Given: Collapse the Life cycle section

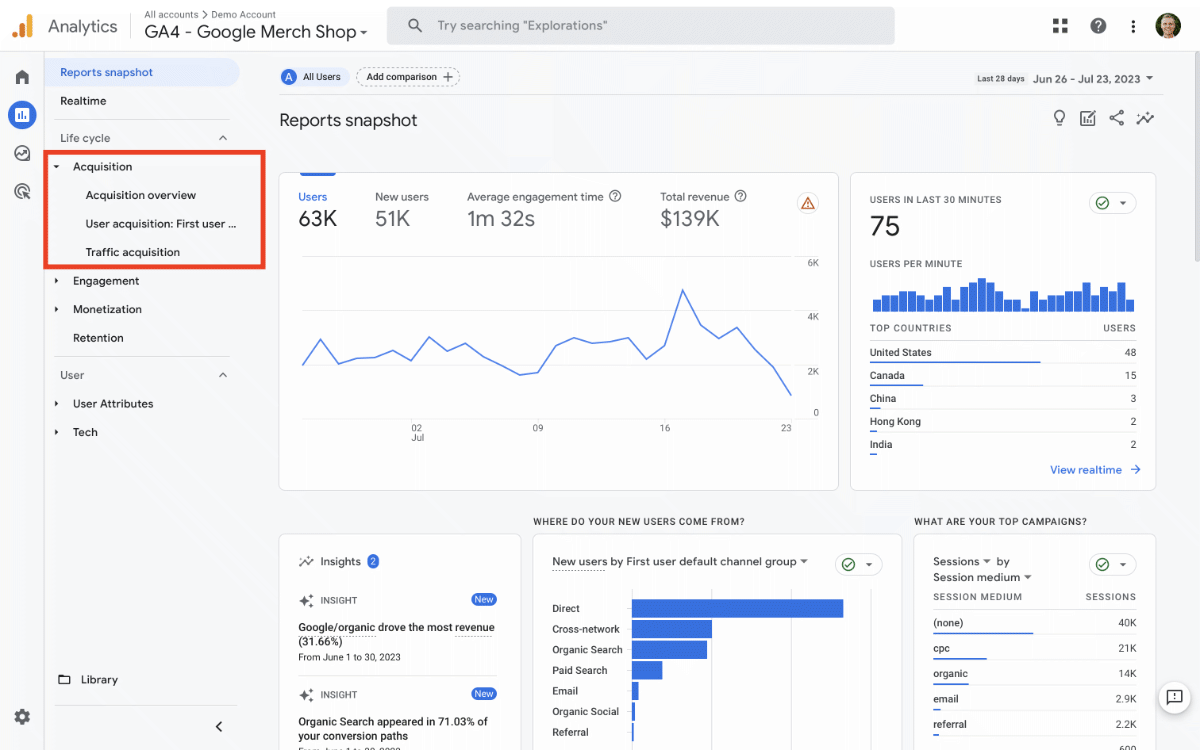Looking at the screenshot, I should [225, 137].
